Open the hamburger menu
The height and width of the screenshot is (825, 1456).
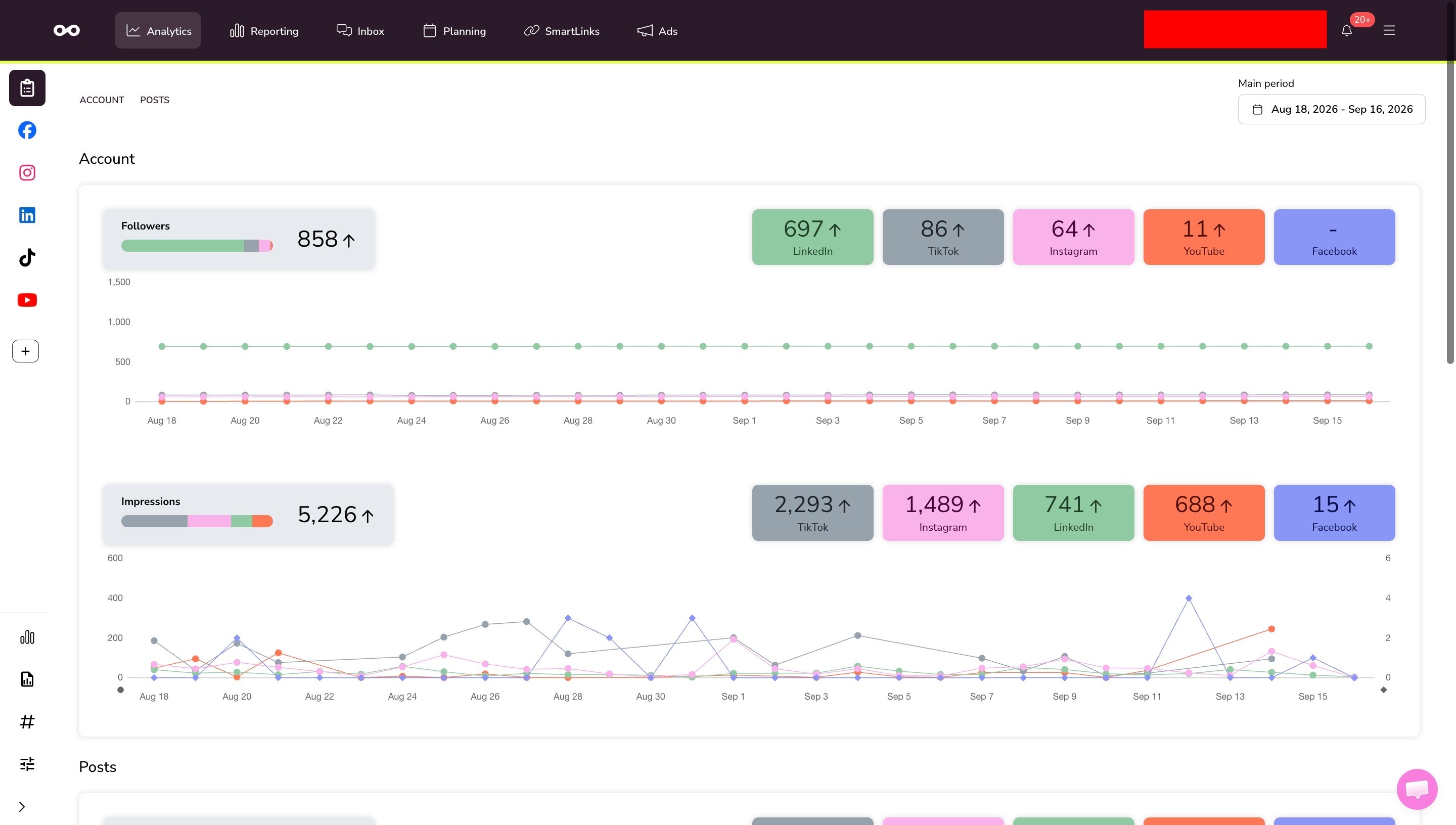[1389, 31]
